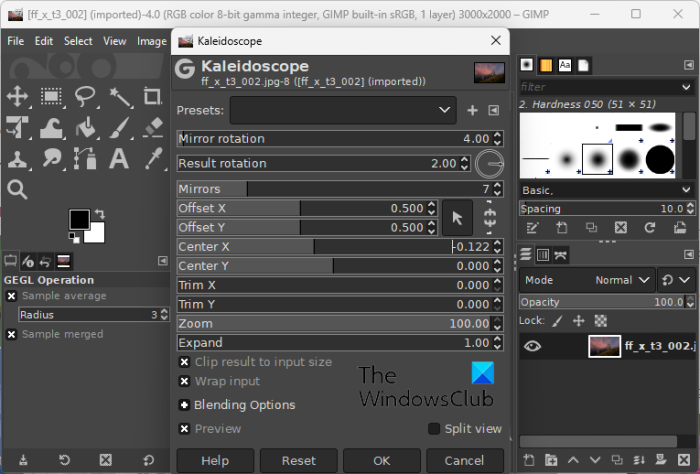This screenshot has width=700, height=474.
Task: Refresh brushes in brushes panel
Action: (x=650, y=228)
